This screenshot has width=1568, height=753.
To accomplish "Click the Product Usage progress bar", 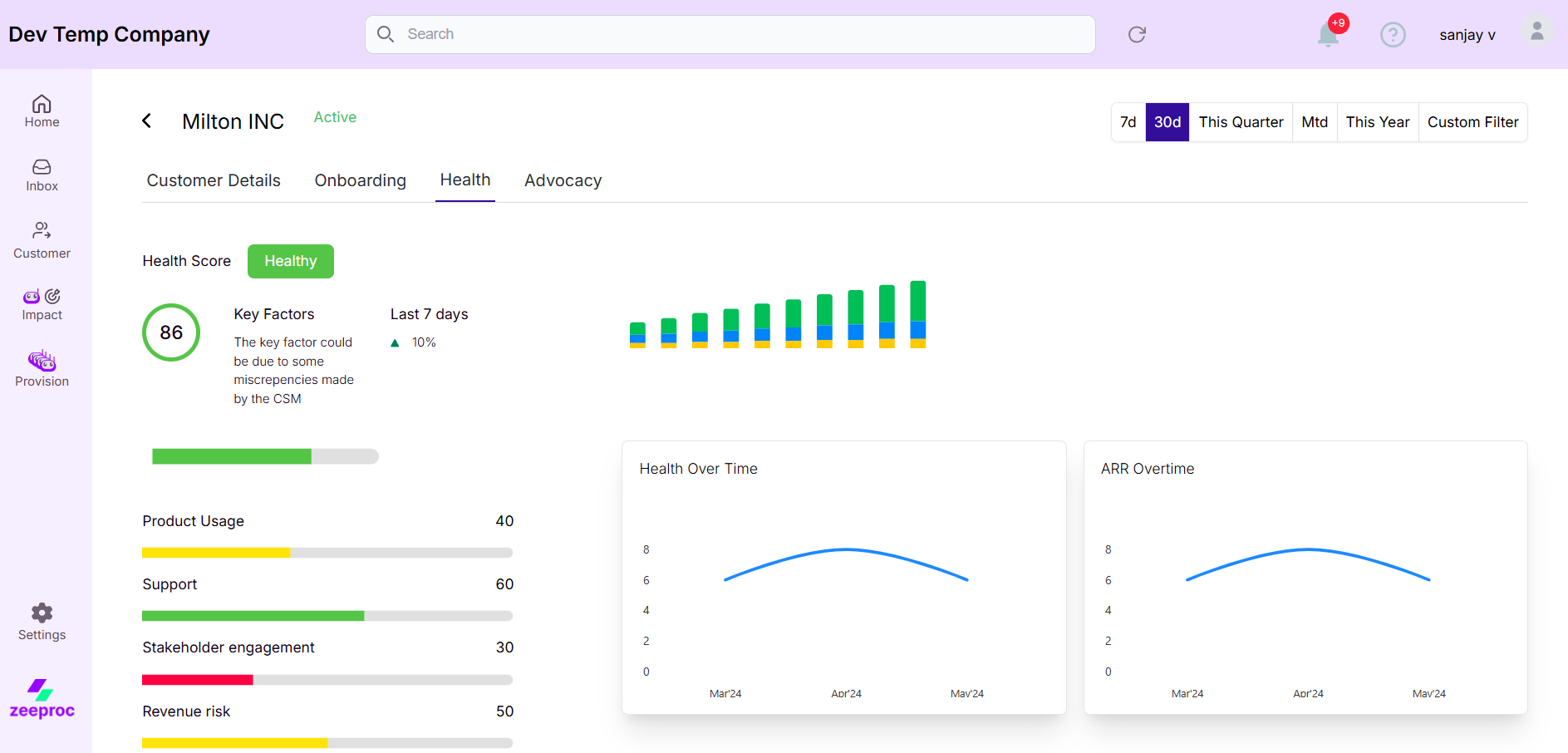I will 327,553.
